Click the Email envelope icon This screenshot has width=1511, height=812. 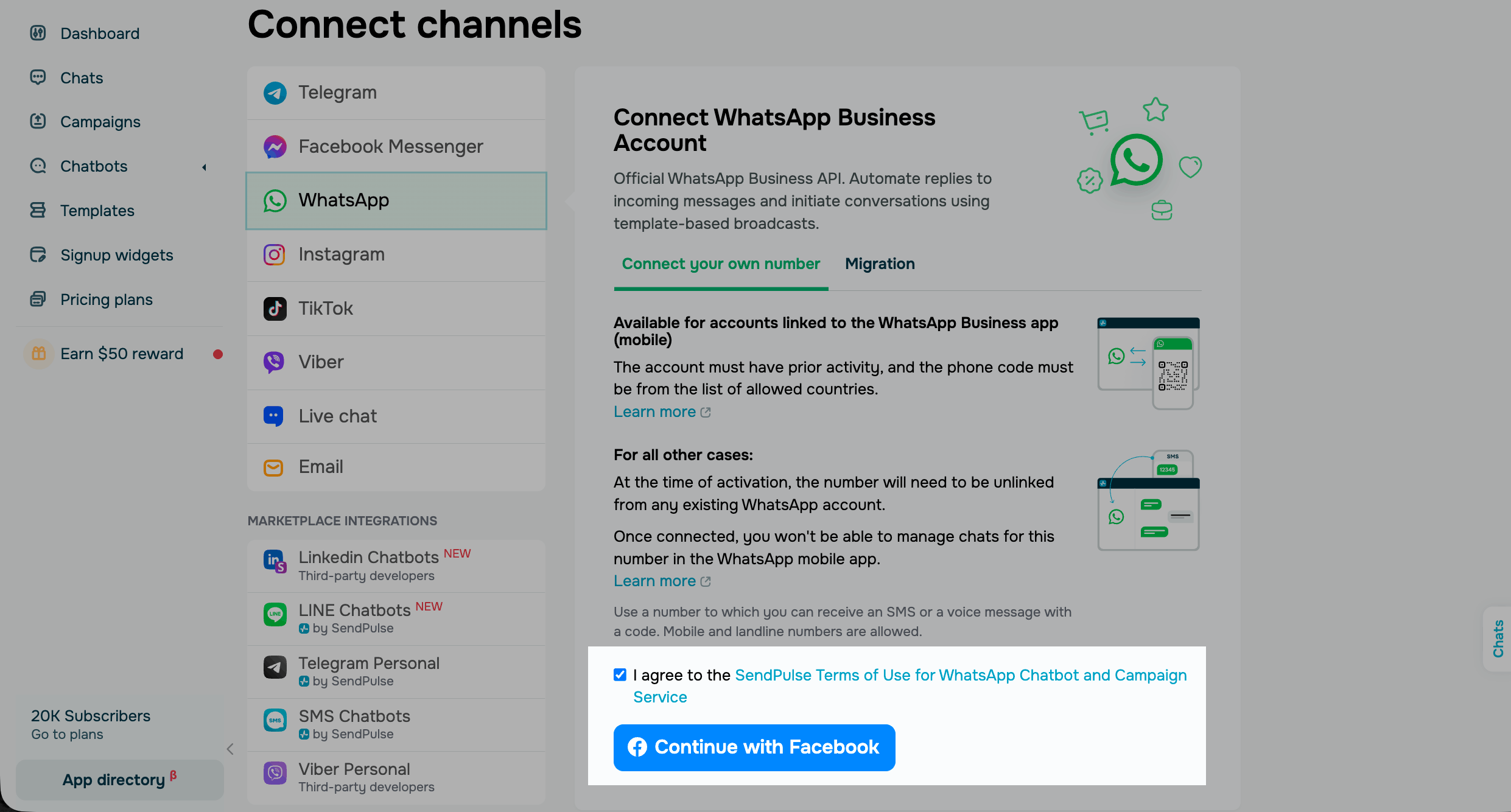273,467
